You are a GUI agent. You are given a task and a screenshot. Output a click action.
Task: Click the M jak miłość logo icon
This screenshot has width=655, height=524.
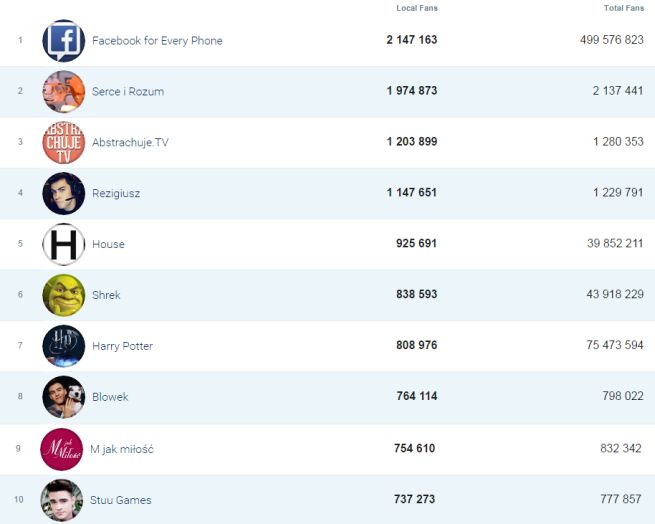click(62, 449)
